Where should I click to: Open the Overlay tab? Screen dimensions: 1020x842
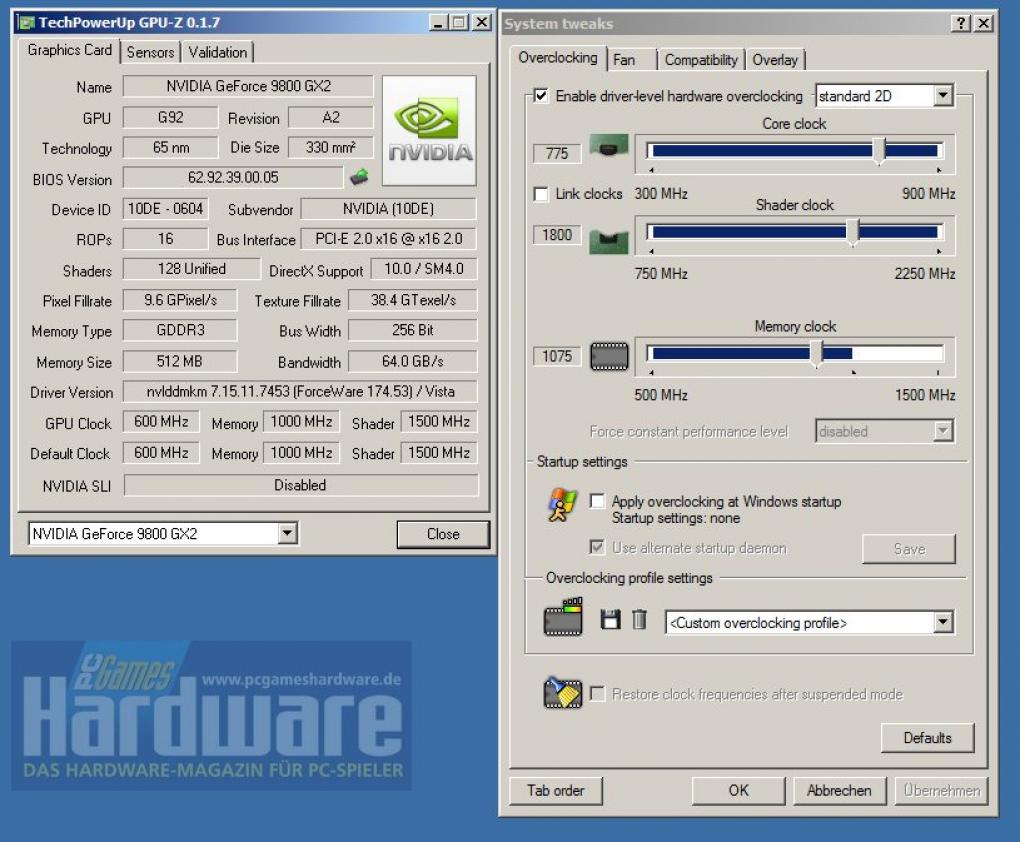tap(775, 60)
